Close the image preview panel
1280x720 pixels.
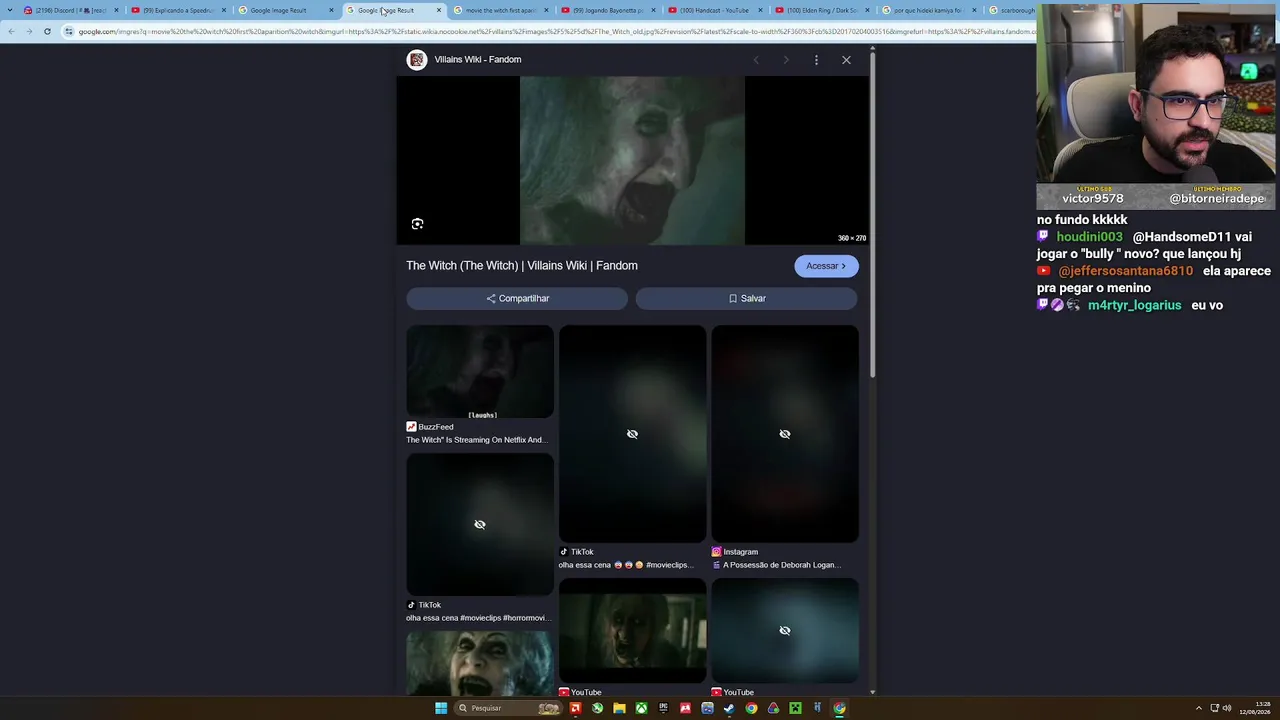point(846,60)
